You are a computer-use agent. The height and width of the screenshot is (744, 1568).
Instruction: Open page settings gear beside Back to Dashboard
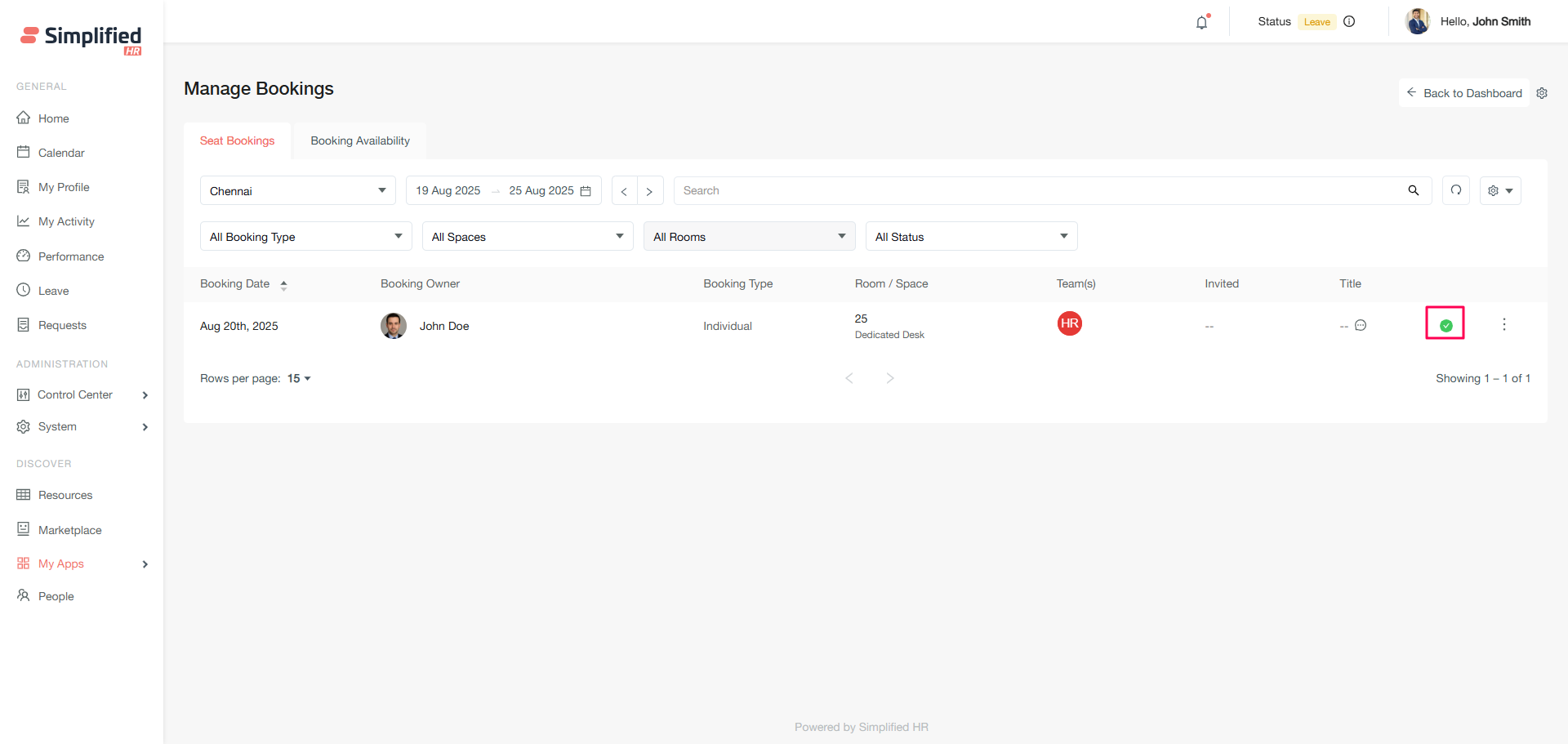[1542, 93]
